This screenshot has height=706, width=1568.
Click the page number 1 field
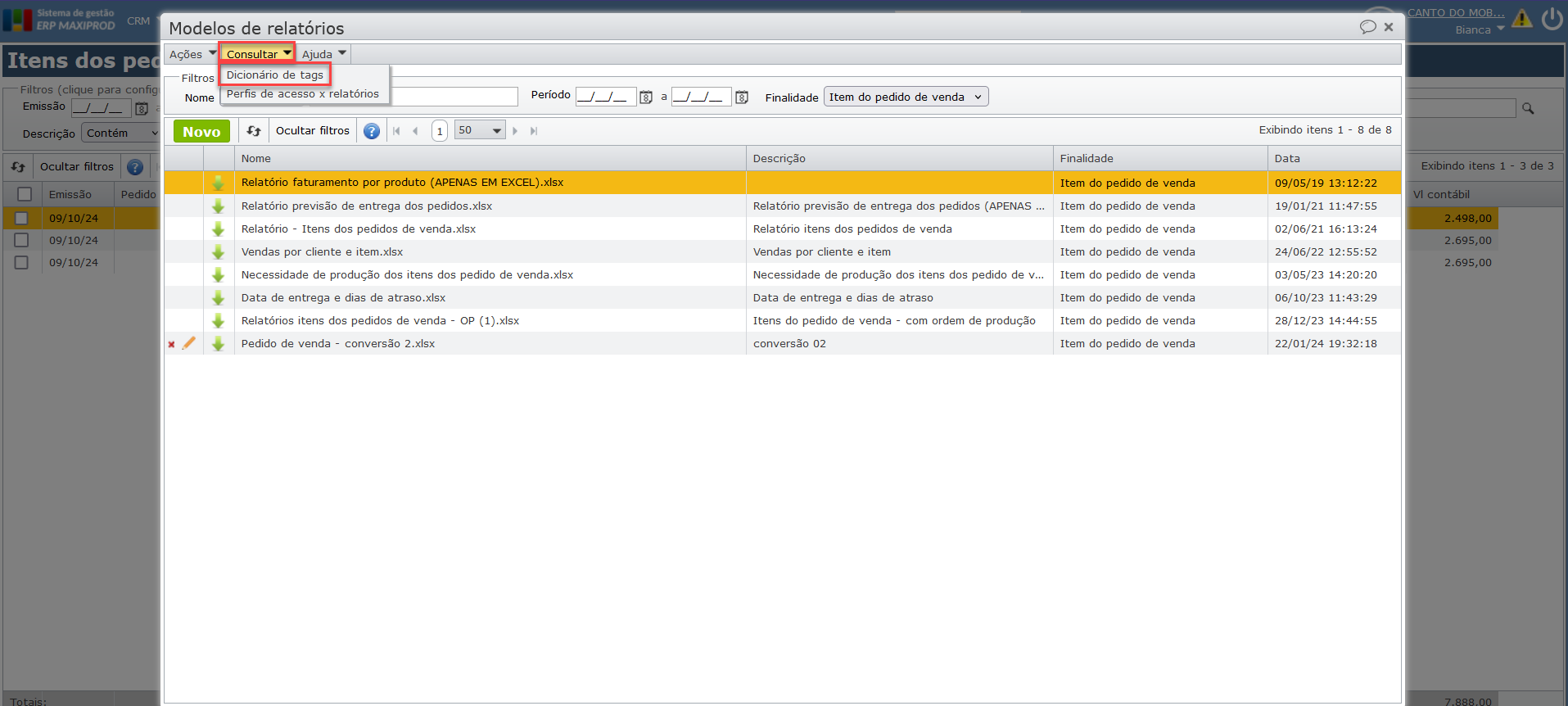pyautogui.click(x=440, y=131)
